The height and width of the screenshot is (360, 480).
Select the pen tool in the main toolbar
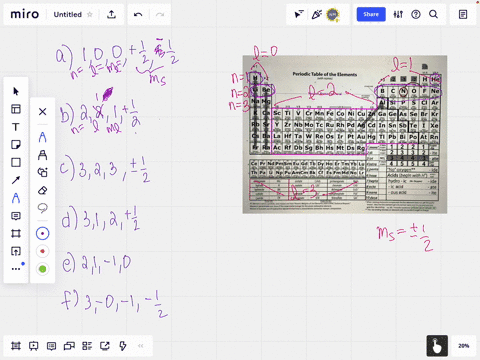point(16,198)
